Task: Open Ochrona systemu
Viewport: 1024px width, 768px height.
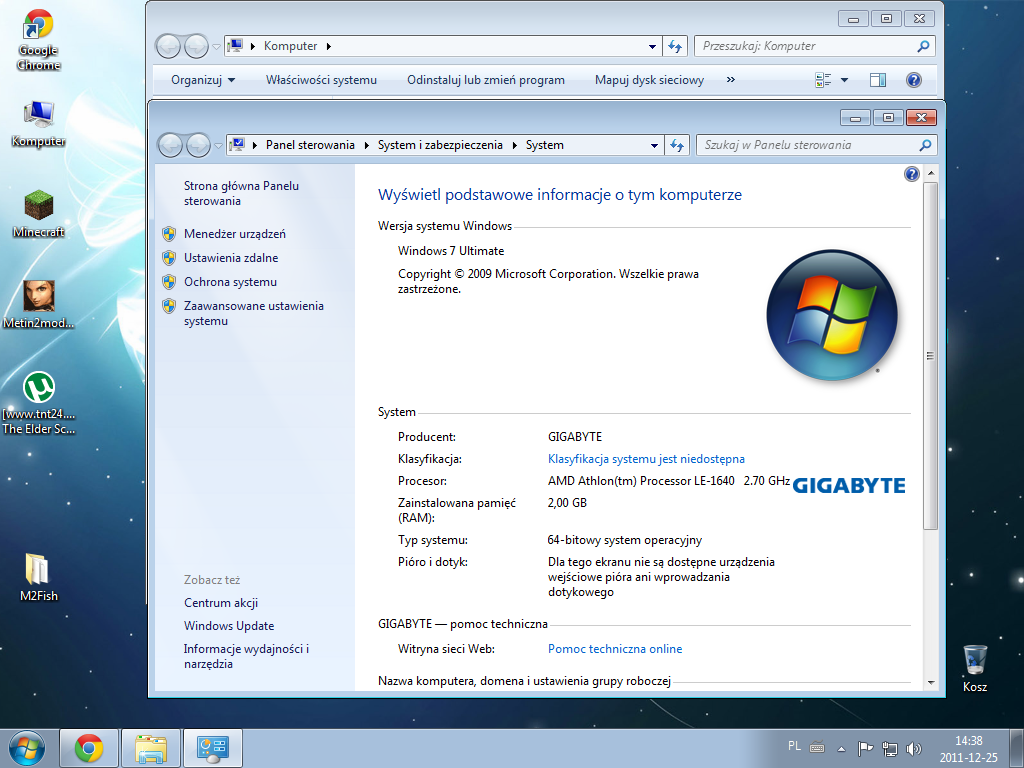Action: [230, 282]
